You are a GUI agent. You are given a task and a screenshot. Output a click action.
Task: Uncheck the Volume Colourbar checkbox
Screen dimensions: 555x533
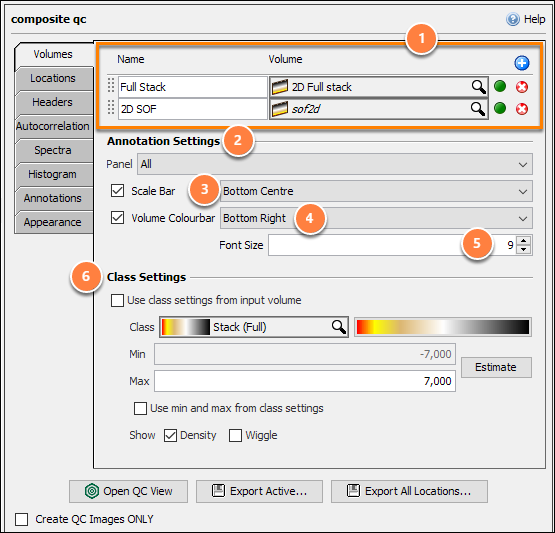pos(118,218)
